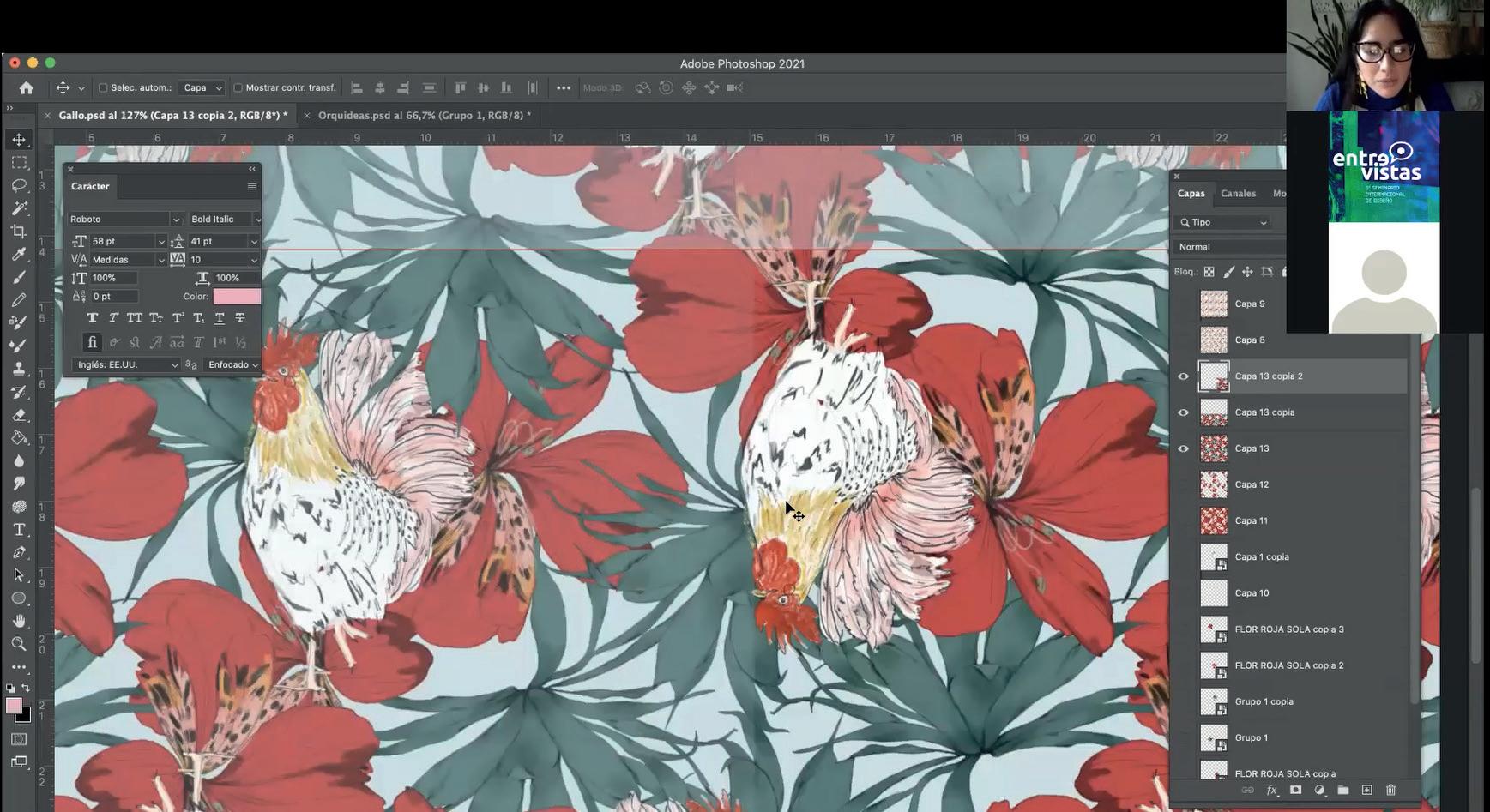Open the Inglés: EE.UU. language dropdown

(127, 365)
